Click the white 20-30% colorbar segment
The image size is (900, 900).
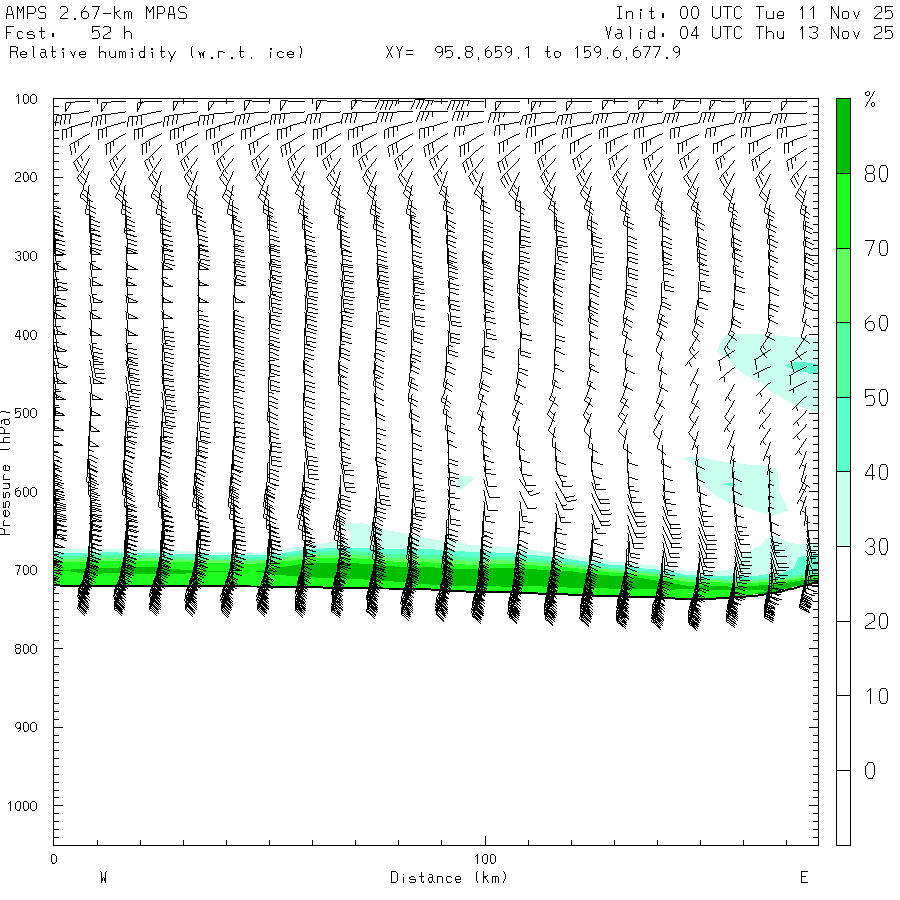843,584
